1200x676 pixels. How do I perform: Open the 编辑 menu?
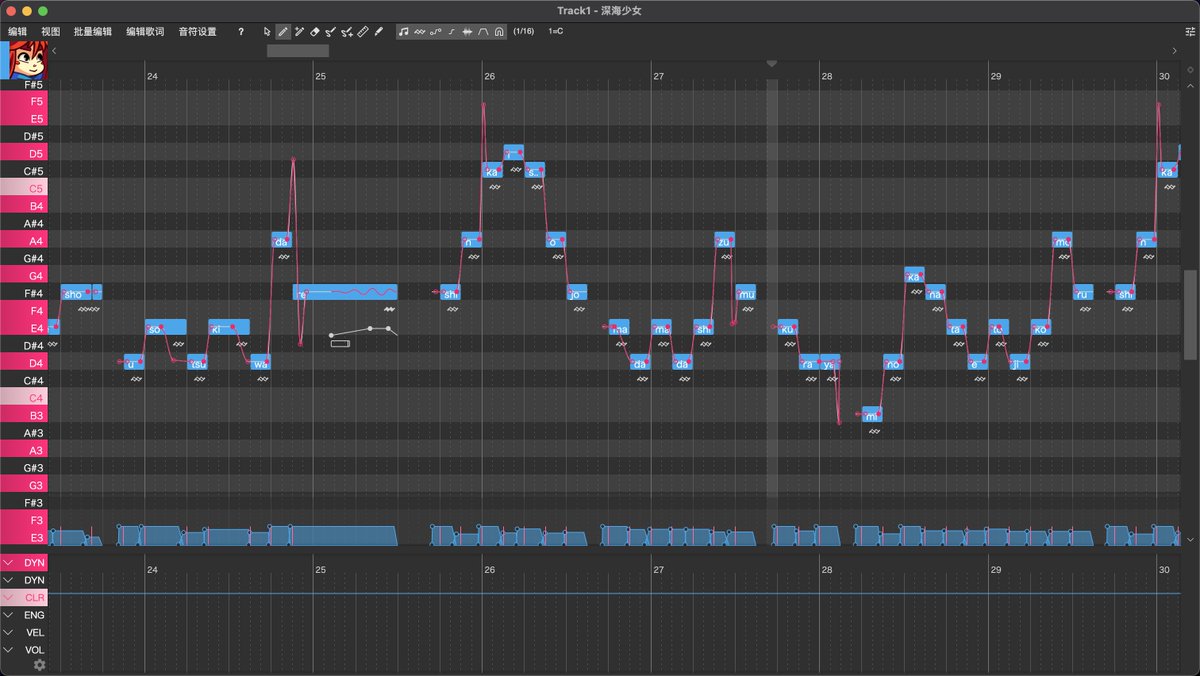[17, 31]
